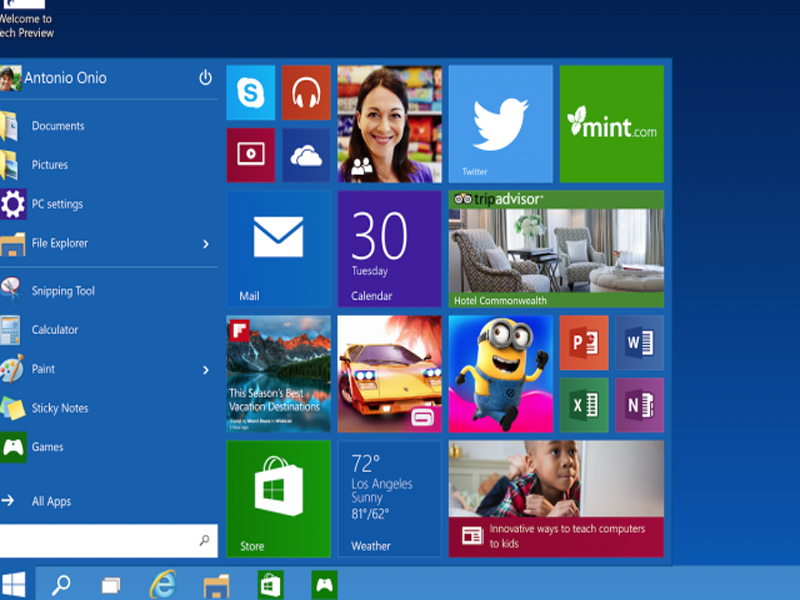Launch Word from its tile
Viewport: 800px width, 600px height.
(640, 343)
